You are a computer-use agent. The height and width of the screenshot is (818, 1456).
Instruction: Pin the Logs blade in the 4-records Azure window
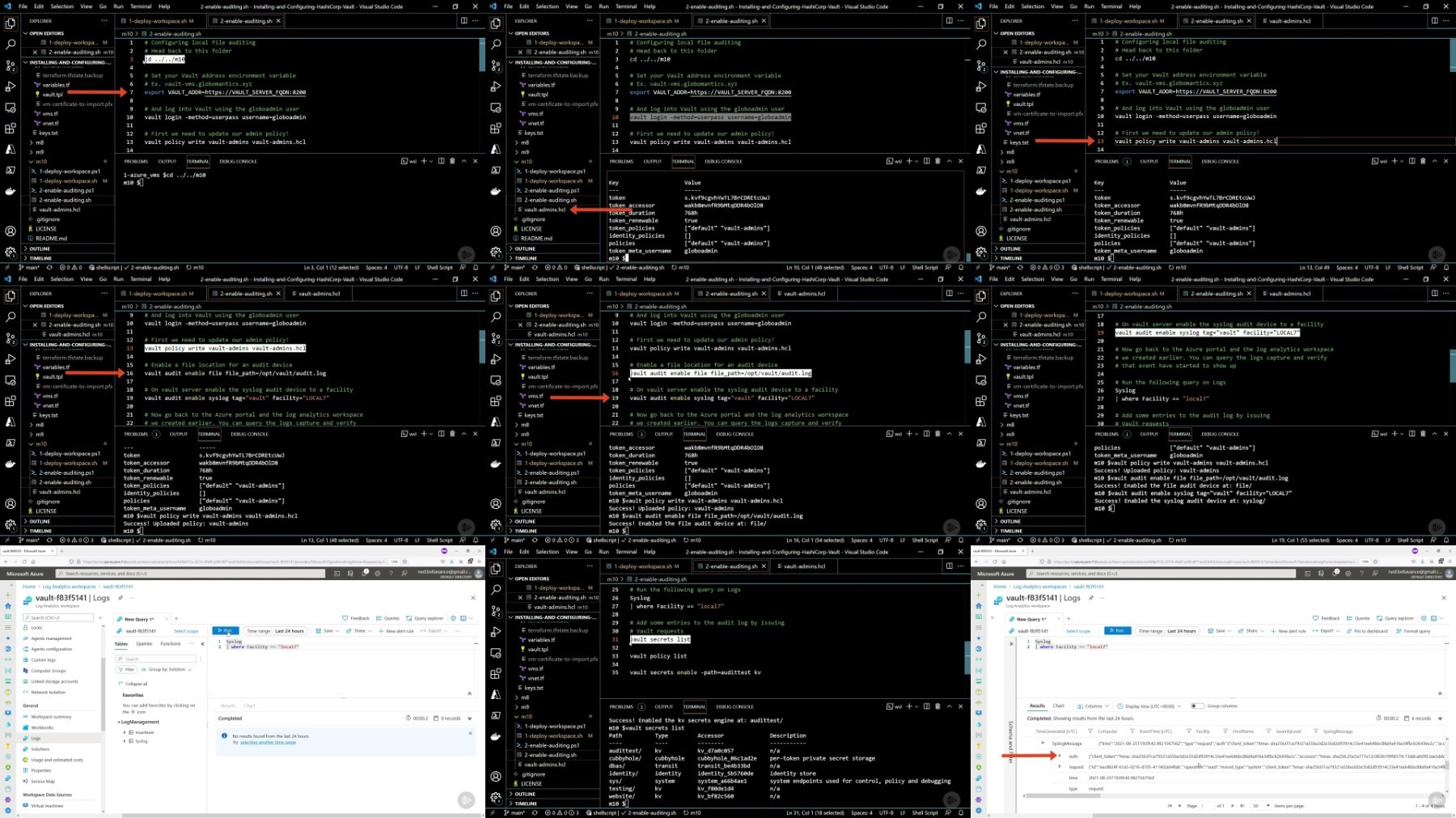tap(1091, 598)
